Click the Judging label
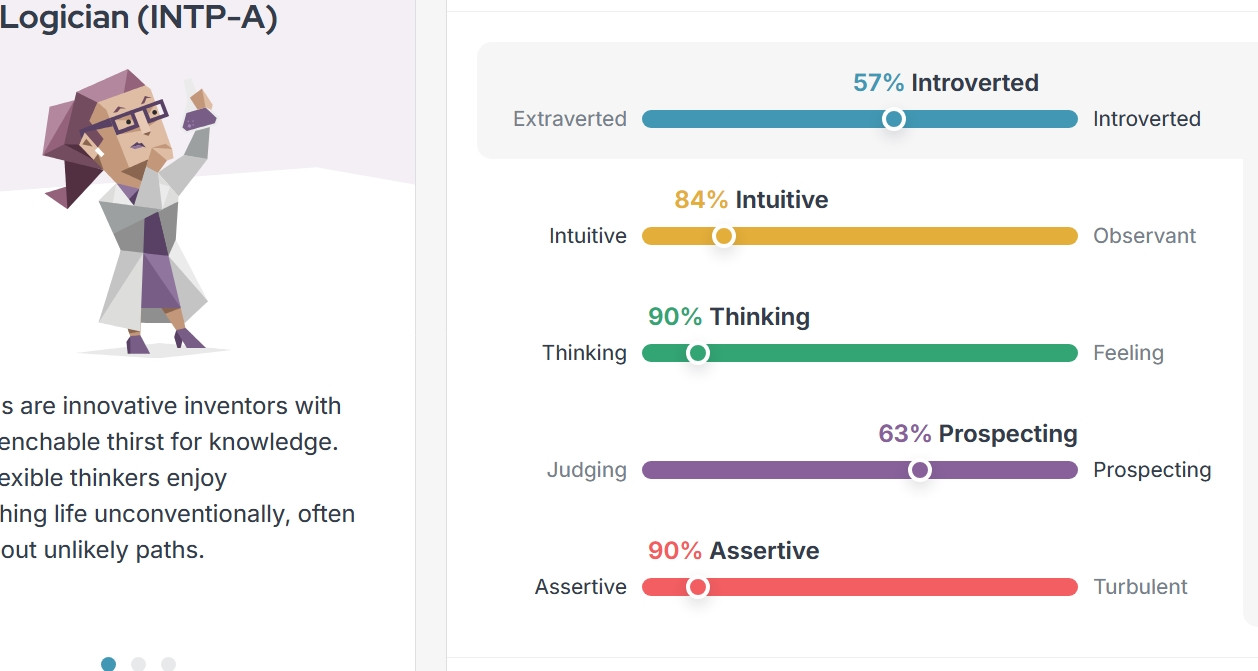The image size is (1258, 671). coord(587,470)
